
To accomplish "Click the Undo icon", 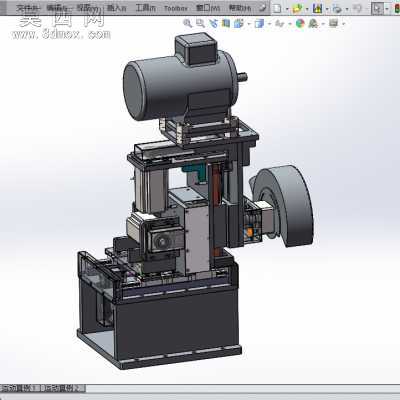I will click(x=357, y=9).
